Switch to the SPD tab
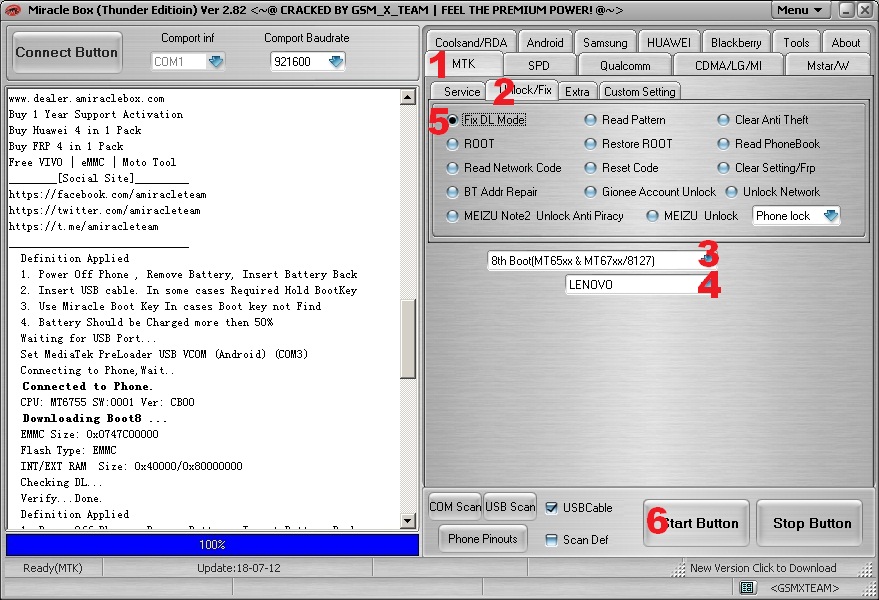This screenshot has height=600, width=879. [539, 66]
